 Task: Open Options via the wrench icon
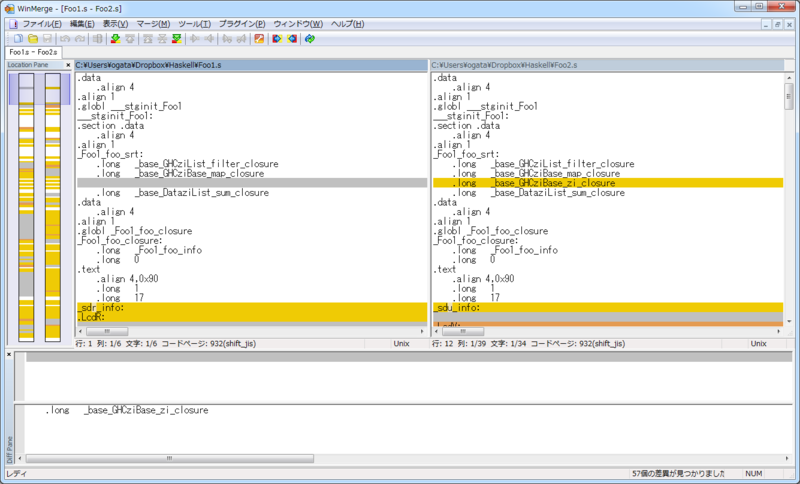coord(259,39)
